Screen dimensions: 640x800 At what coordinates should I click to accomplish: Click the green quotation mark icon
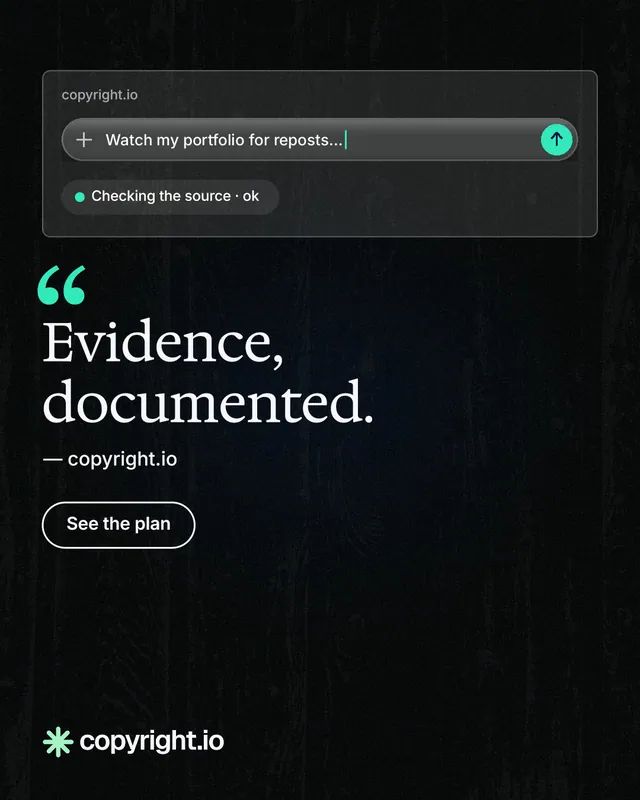(61, 285)
